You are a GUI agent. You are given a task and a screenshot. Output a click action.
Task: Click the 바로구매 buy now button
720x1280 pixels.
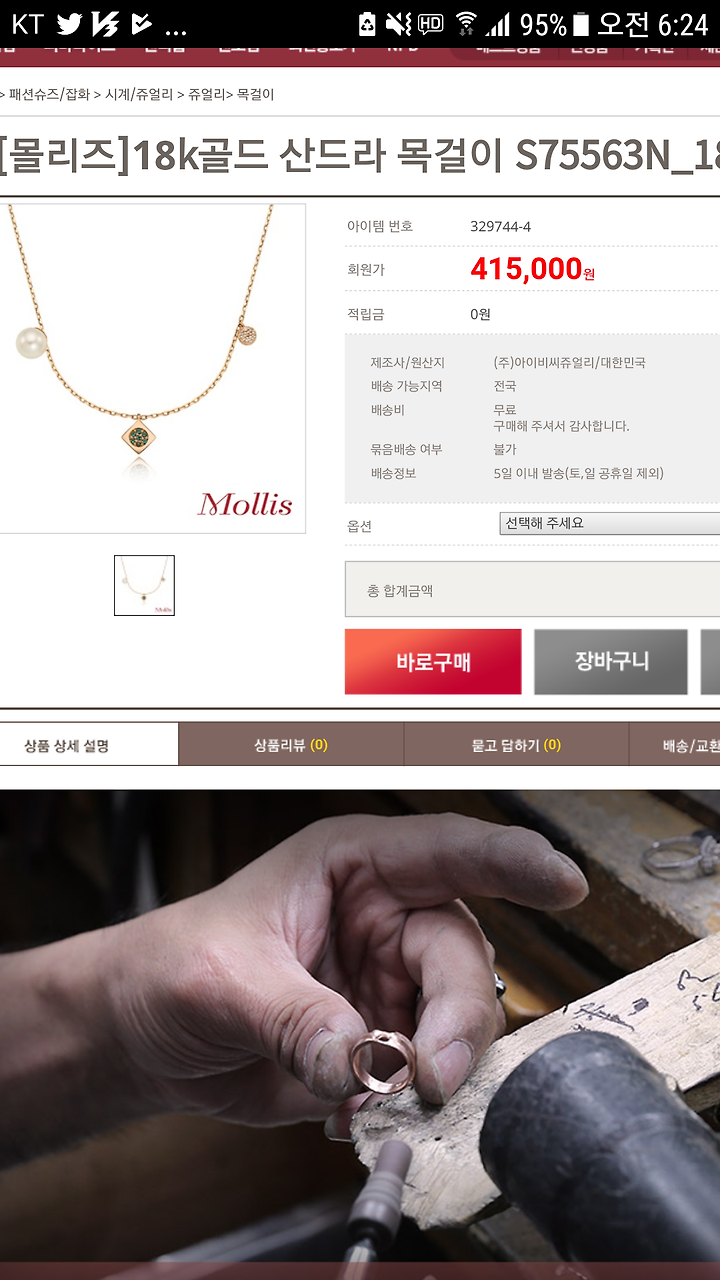tap(433, 661)
